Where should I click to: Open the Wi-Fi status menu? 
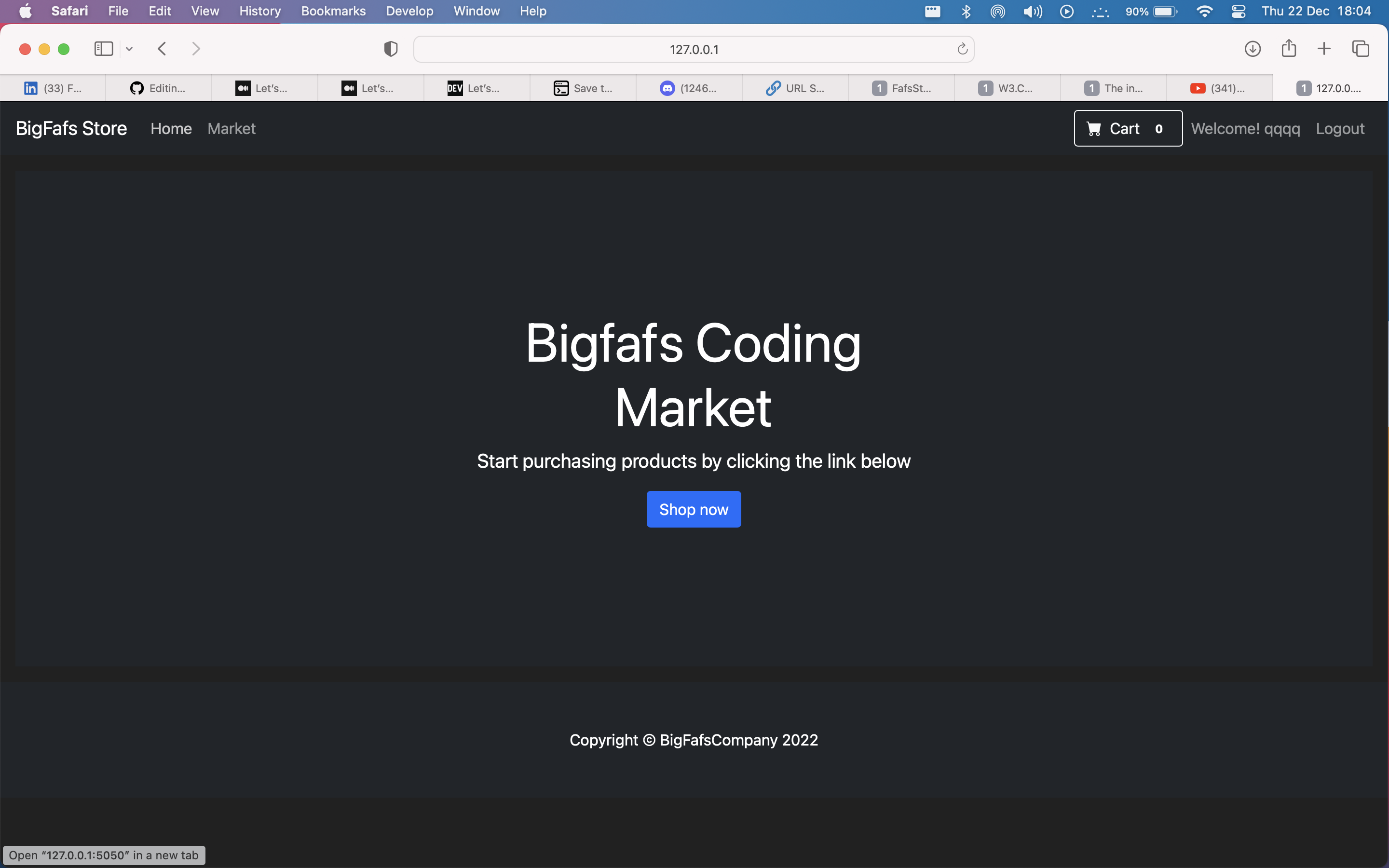[1206, 11]
